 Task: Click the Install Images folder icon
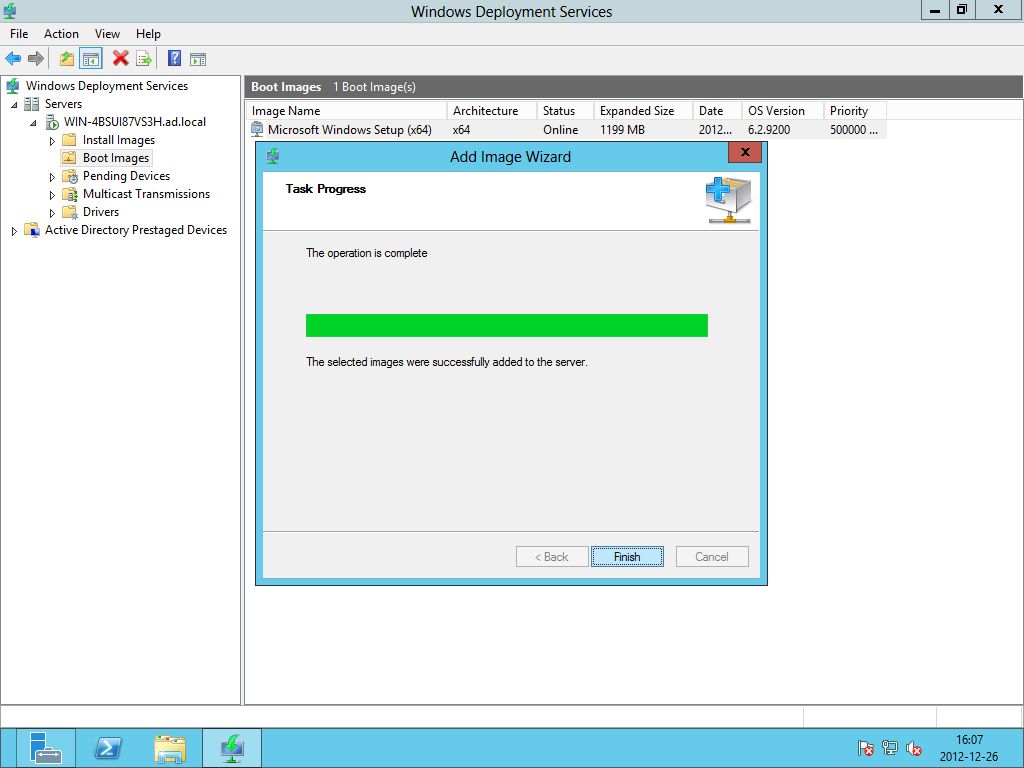[x=69, y=140]
